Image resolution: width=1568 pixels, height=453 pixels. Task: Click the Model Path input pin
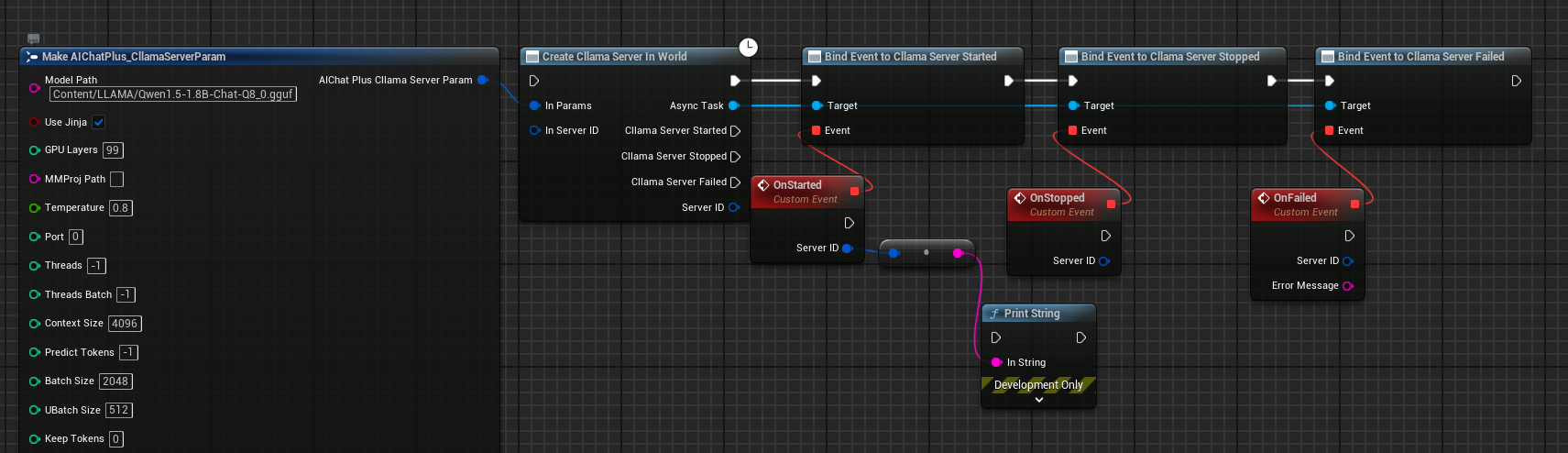pos(34,88)
